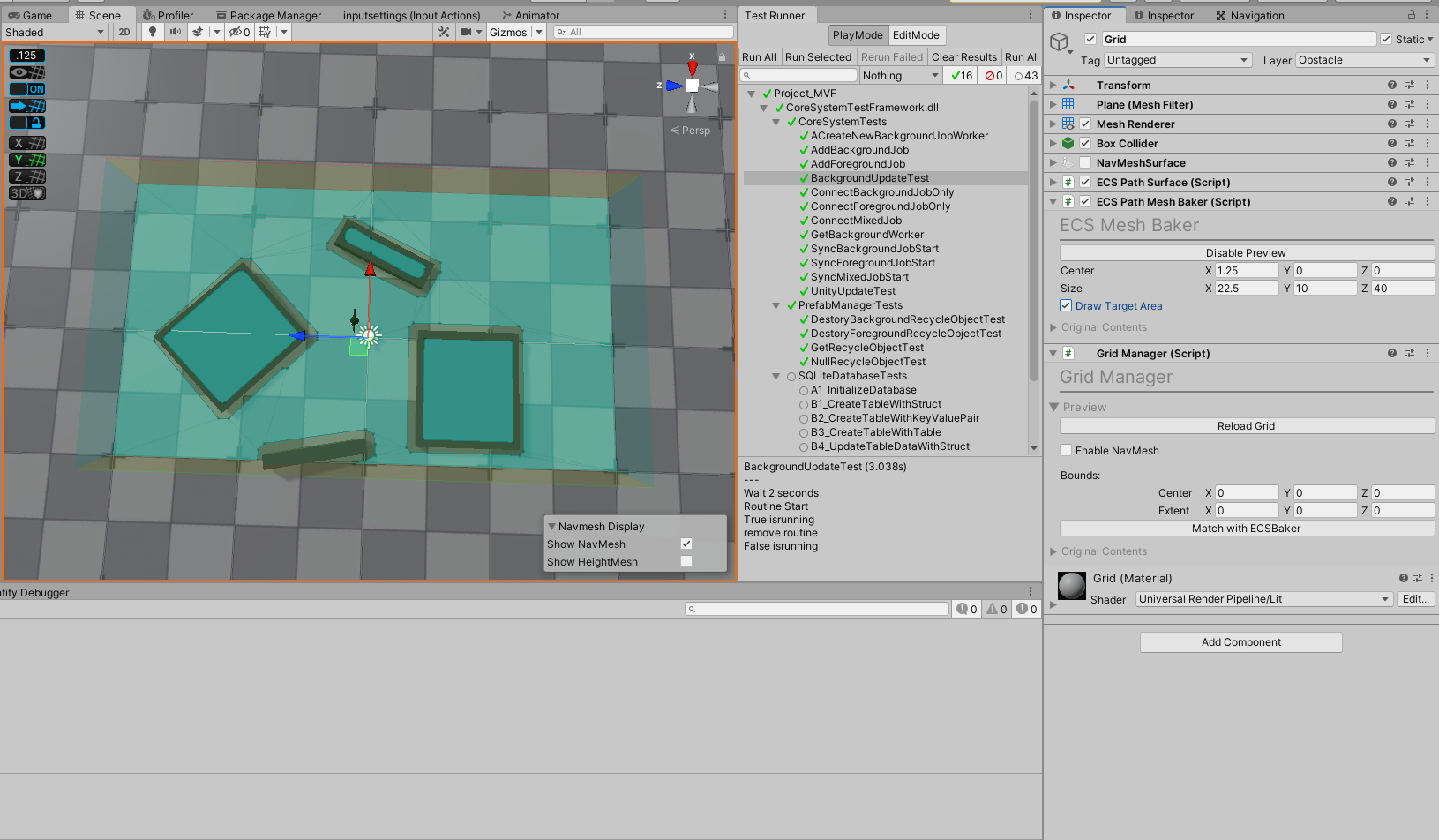
Task: Open the Navigation tab
Action: tap(1249, 15)
